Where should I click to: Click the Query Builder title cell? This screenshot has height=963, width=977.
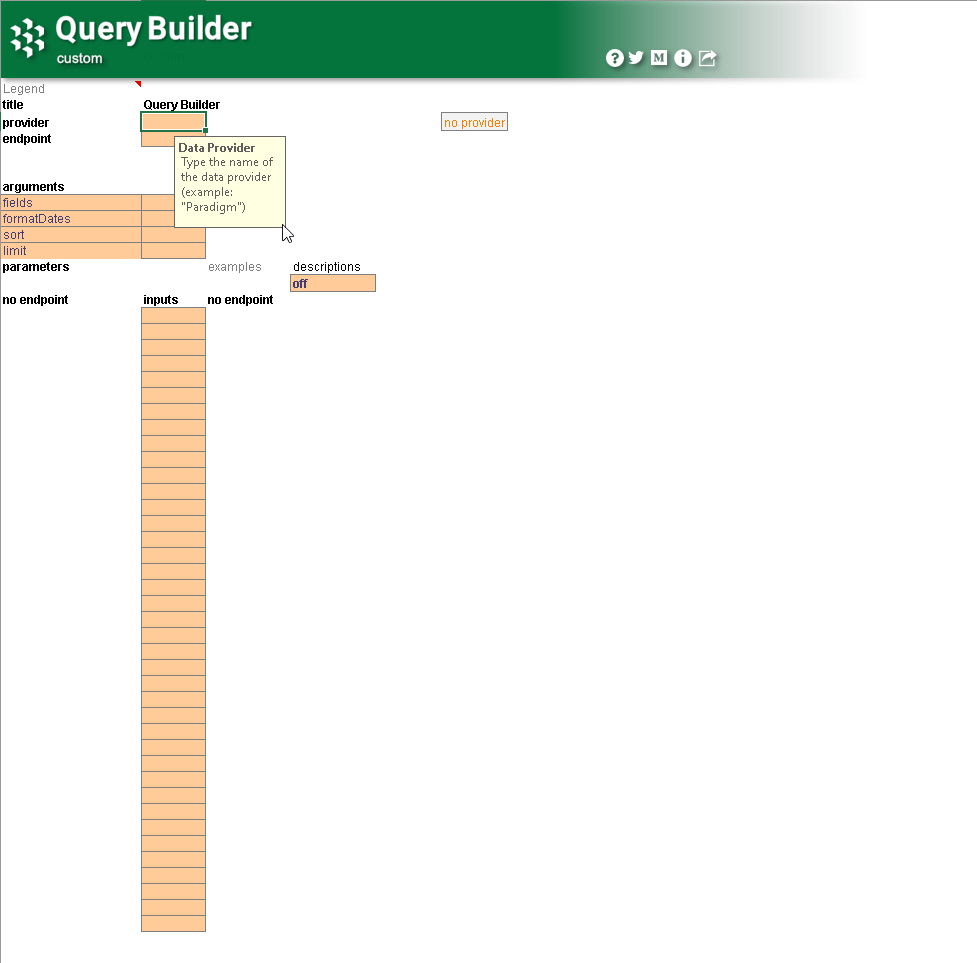coord(180,104)
